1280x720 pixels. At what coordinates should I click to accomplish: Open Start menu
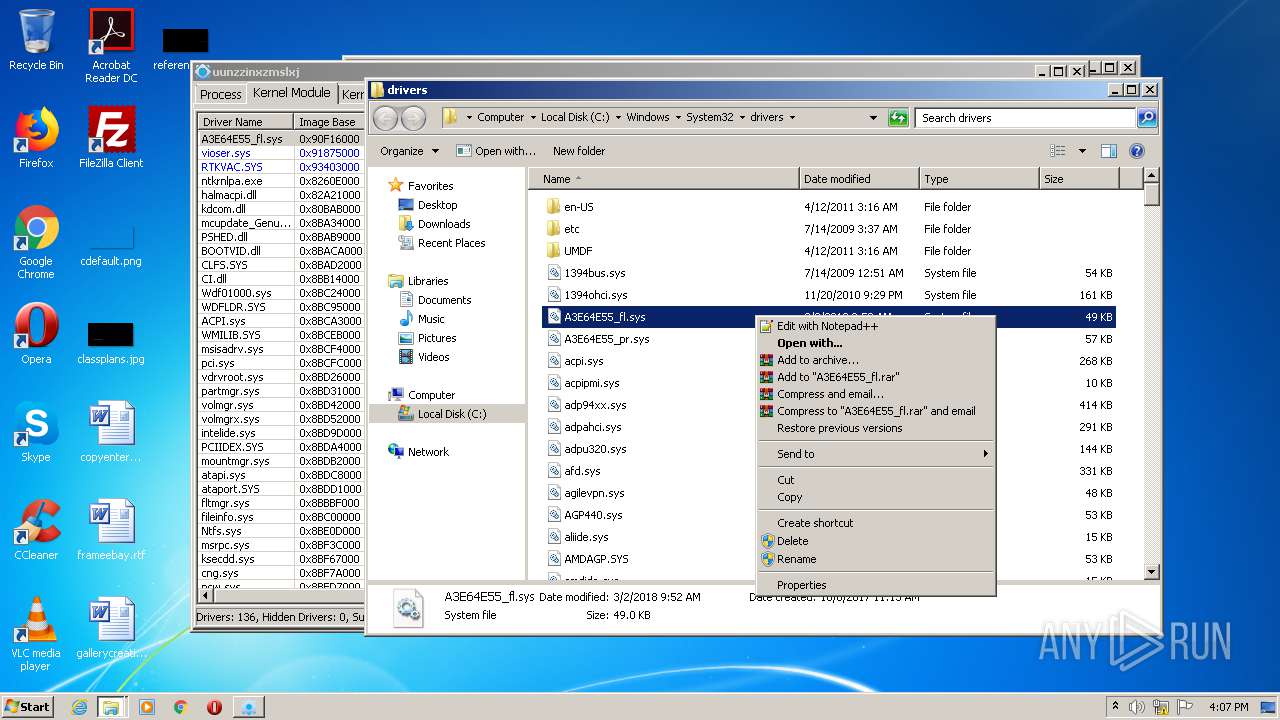pos(28,707)
